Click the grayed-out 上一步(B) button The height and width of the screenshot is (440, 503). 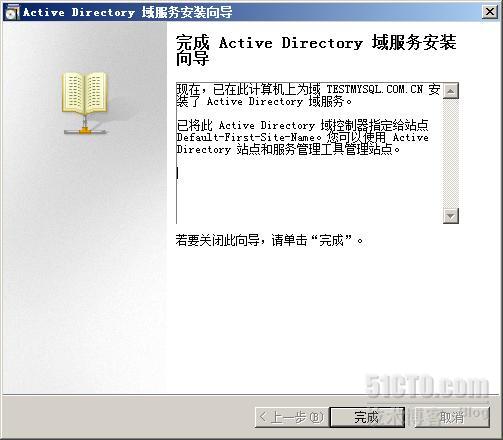292,417
